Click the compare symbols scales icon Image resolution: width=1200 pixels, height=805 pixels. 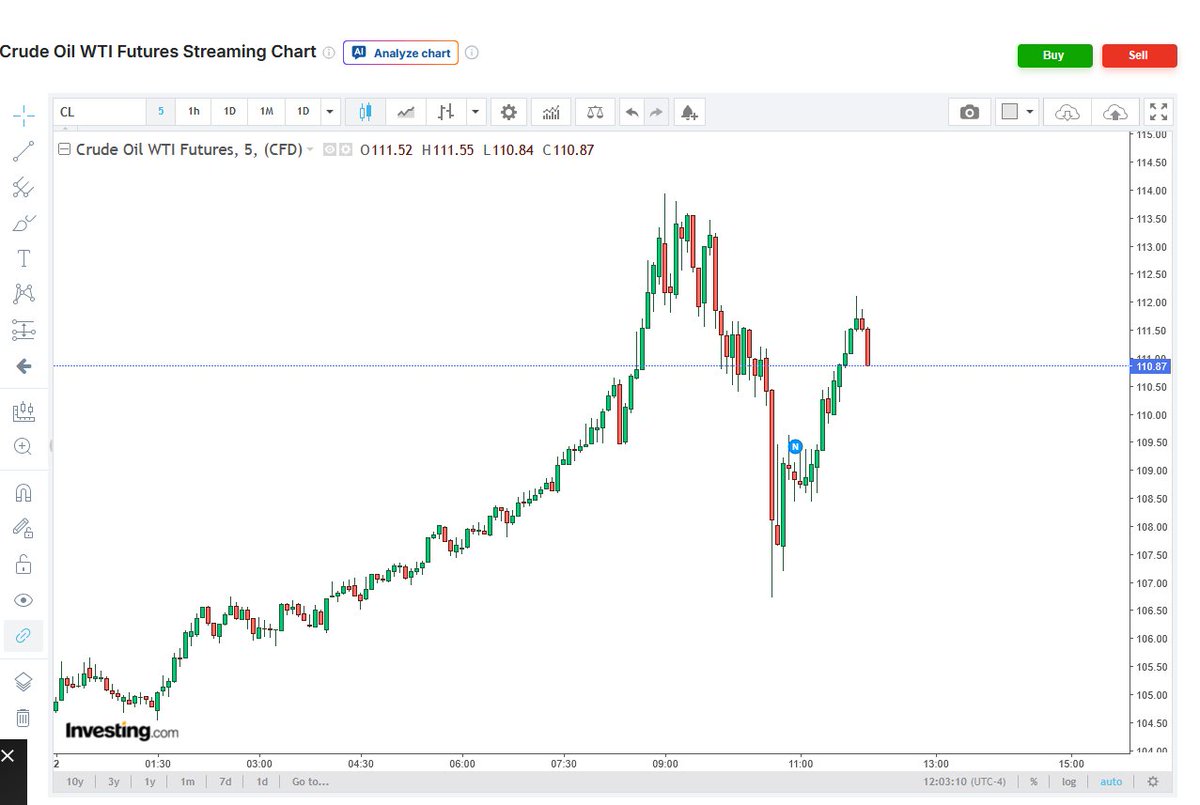(x=595, y=112)
